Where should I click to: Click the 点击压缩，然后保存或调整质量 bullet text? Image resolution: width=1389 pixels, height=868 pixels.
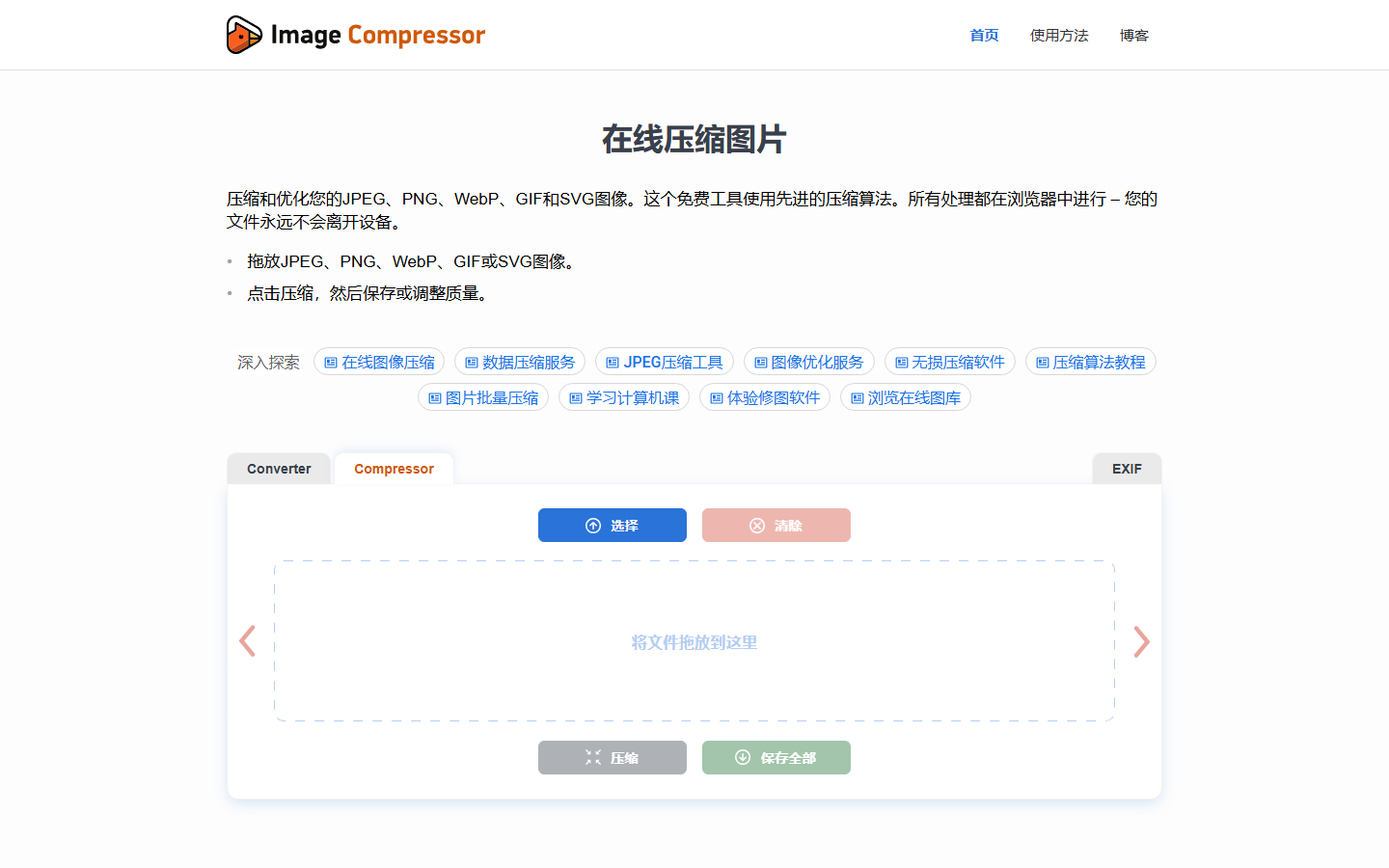coord(370,293)
